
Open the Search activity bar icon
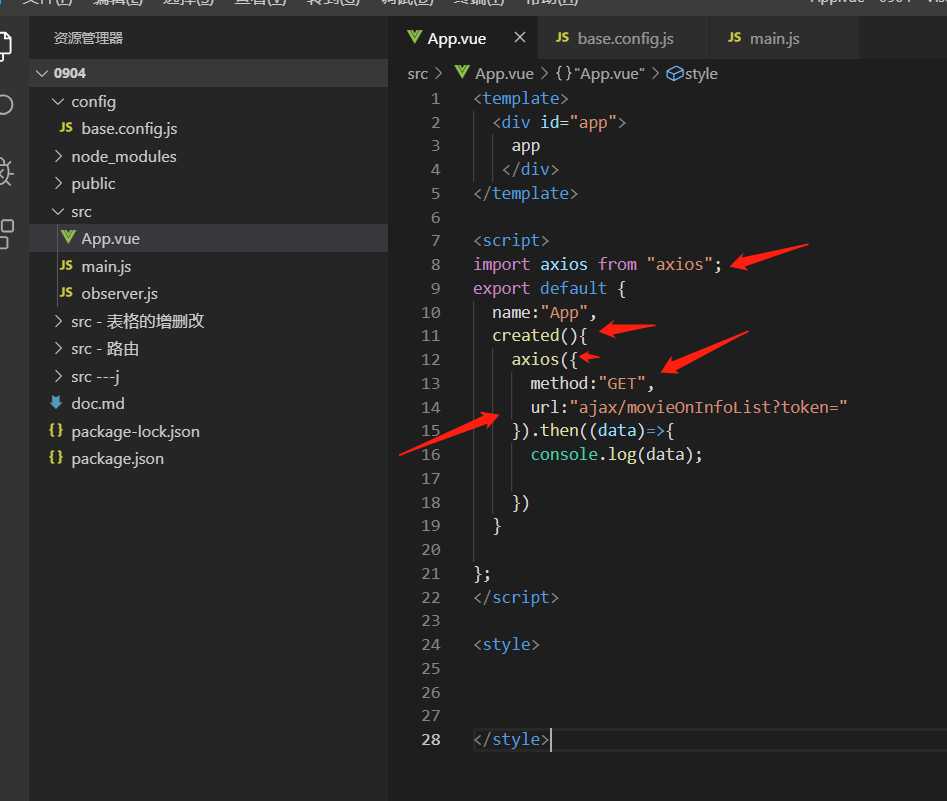point(5,105)
